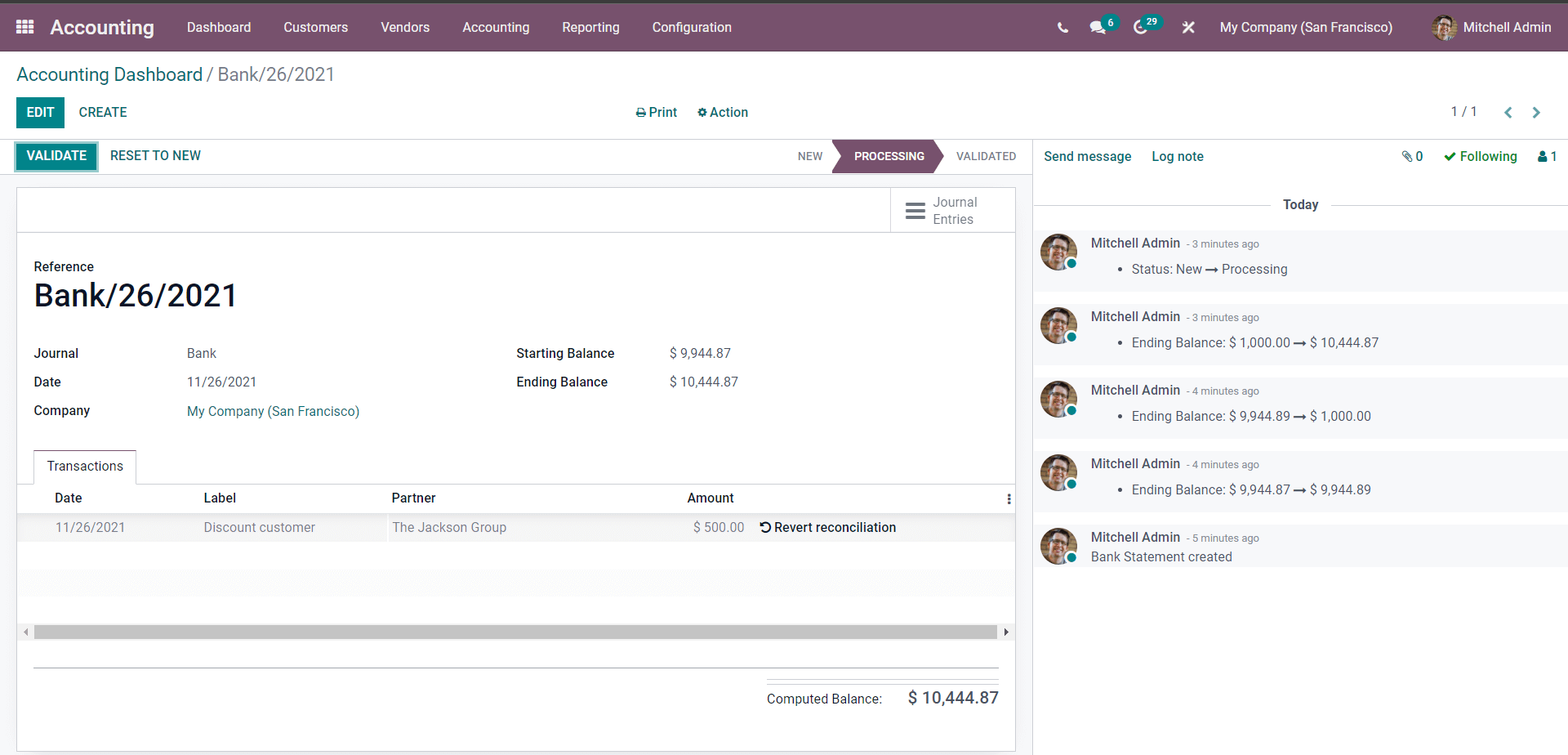The width and height of the screenshot is (1568, 755).
Task: Click the Date field value 11/26/2021 in form
Action: point(221,382)
